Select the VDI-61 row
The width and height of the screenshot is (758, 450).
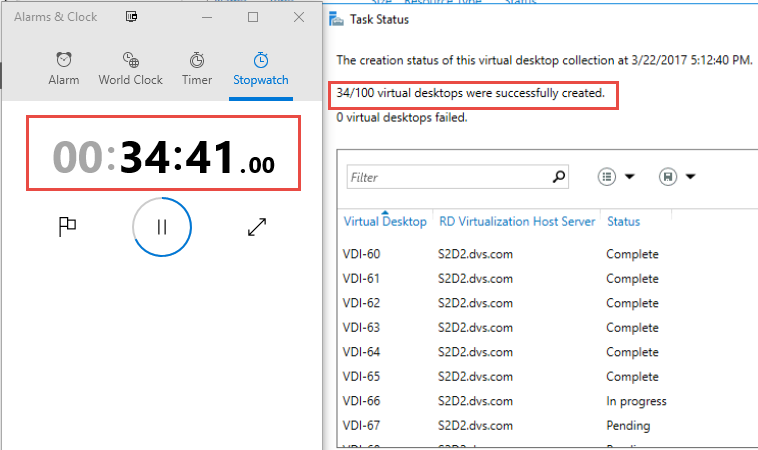click(x=547, y=278)
